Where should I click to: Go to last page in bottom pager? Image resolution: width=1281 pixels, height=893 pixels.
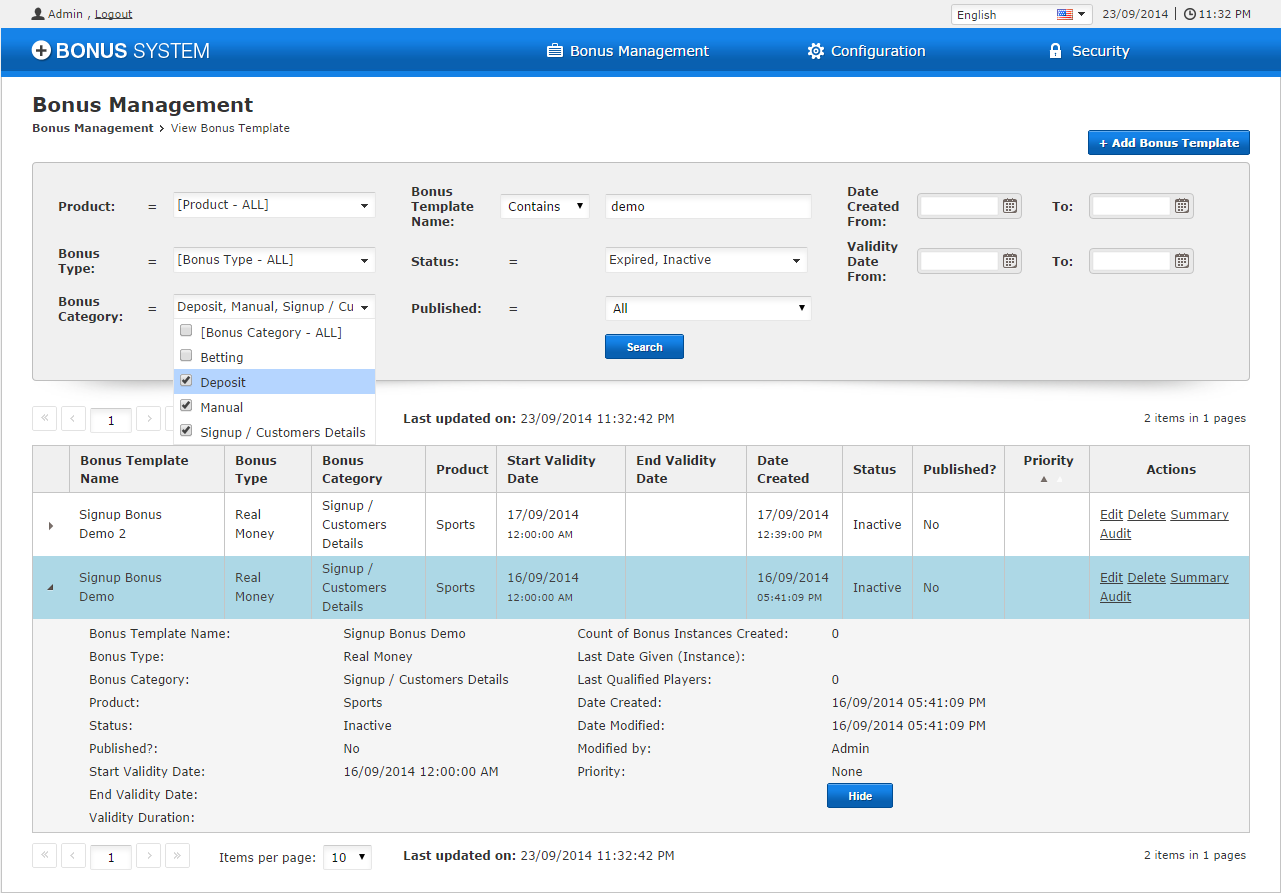pos(177,855)
